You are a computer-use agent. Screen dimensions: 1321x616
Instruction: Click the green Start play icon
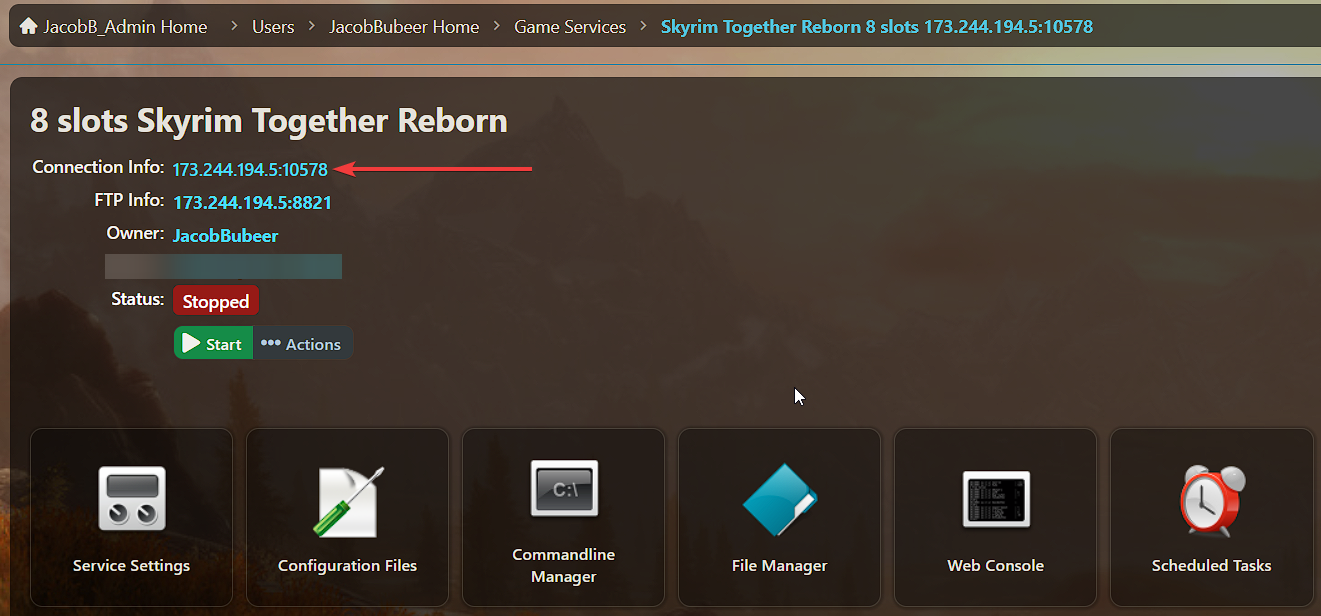(192, 344)
